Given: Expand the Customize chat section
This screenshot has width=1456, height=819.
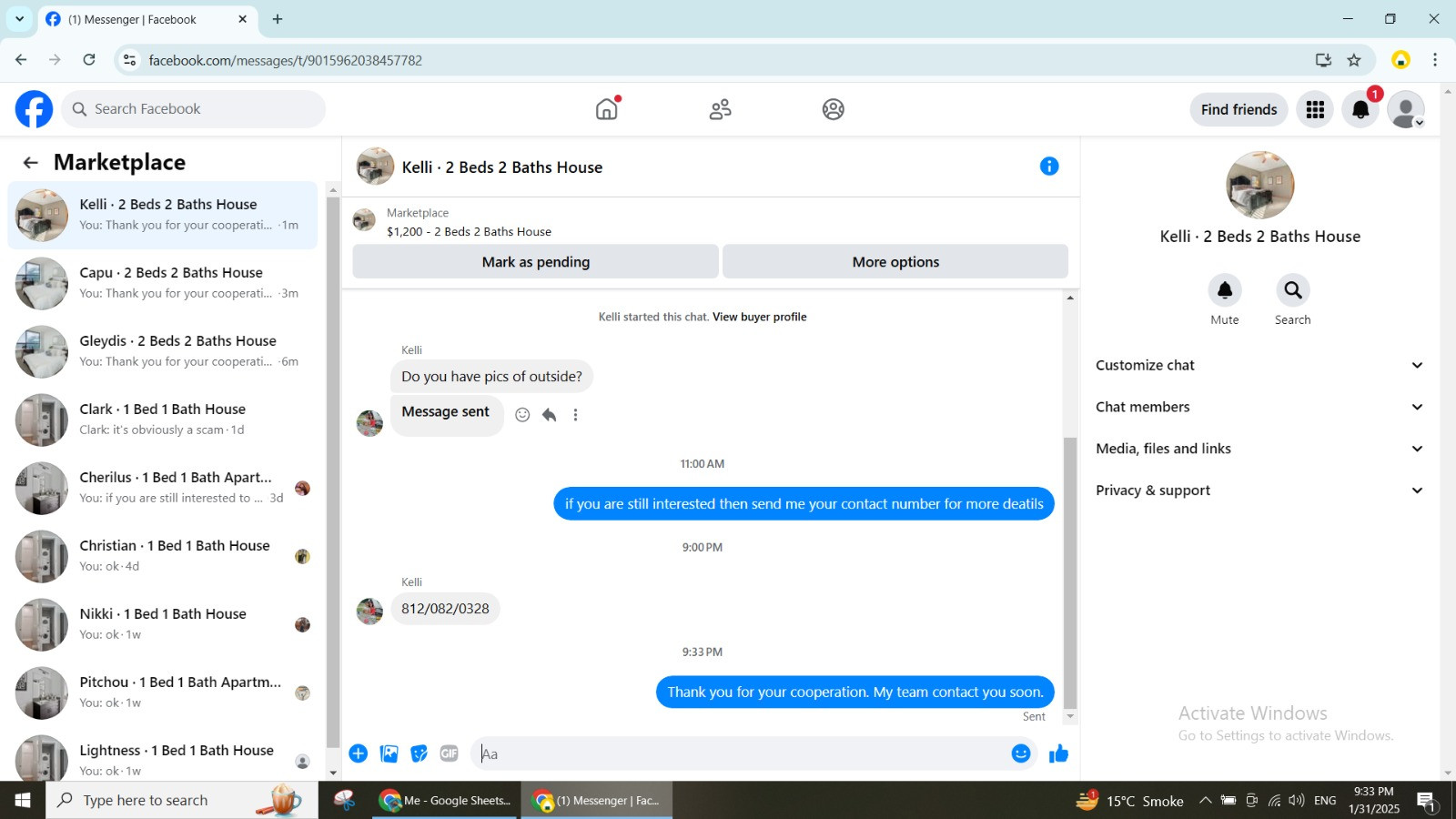Looking at the screenshot, I should click(1259, 365).
